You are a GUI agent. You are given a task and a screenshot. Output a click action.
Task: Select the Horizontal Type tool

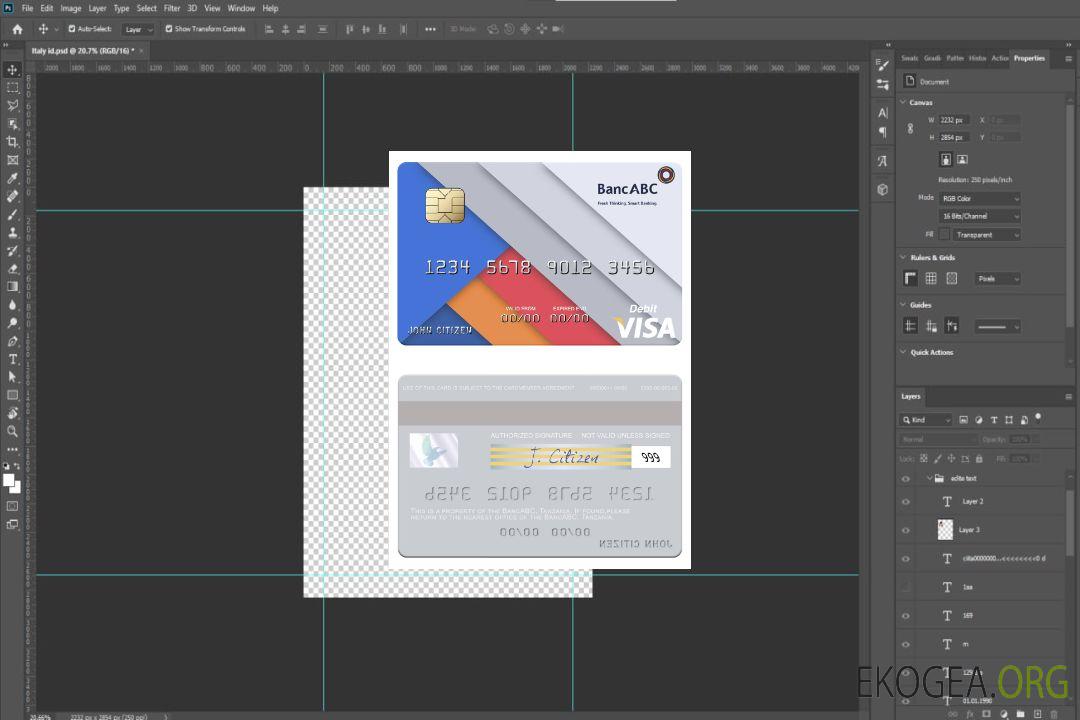(12, 359)
